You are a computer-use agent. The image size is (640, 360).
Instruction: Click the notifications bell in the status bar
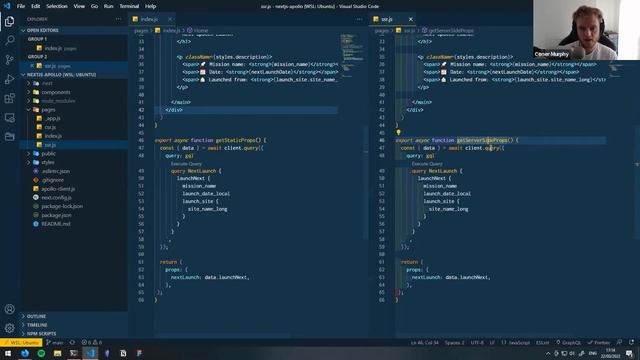(x=632, y=342)
